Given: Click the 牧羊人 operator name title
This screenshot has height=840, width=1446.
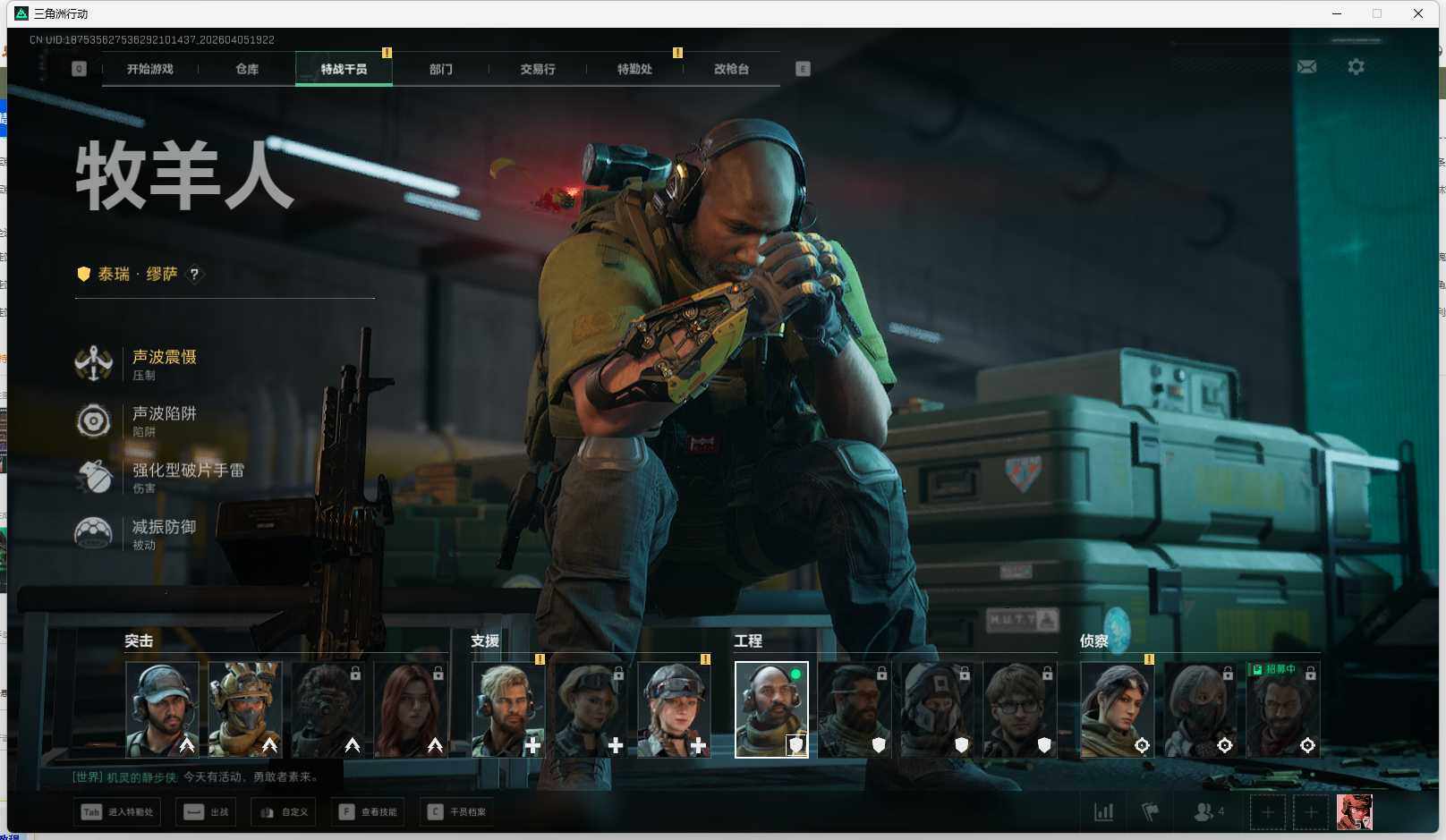Looking at the screenshot, I should coord(185,174).
